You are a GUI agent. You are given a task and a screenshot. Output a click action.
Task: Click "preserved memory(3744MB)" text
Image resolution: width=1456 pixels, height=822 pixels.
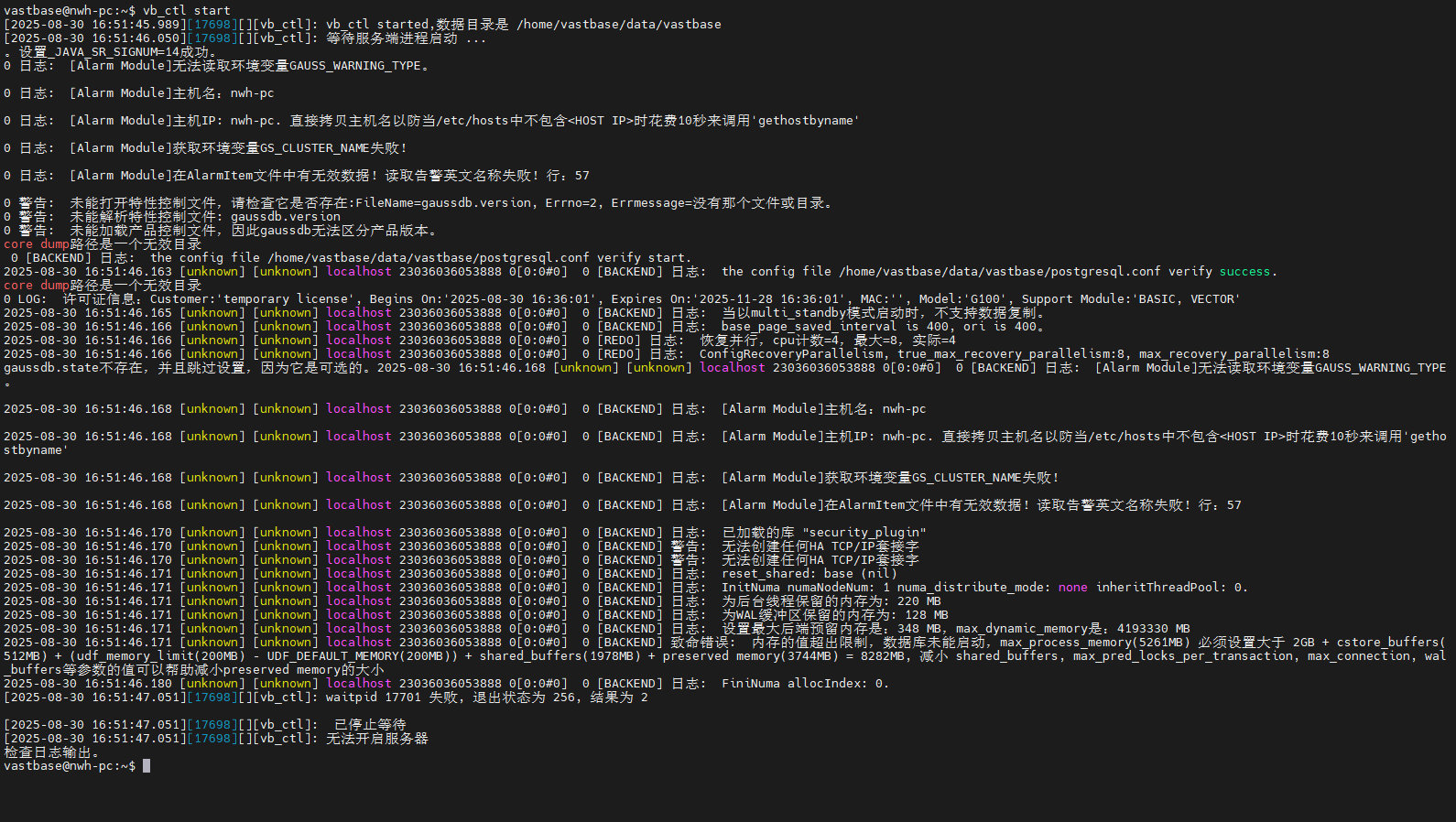tap(751, 656)
